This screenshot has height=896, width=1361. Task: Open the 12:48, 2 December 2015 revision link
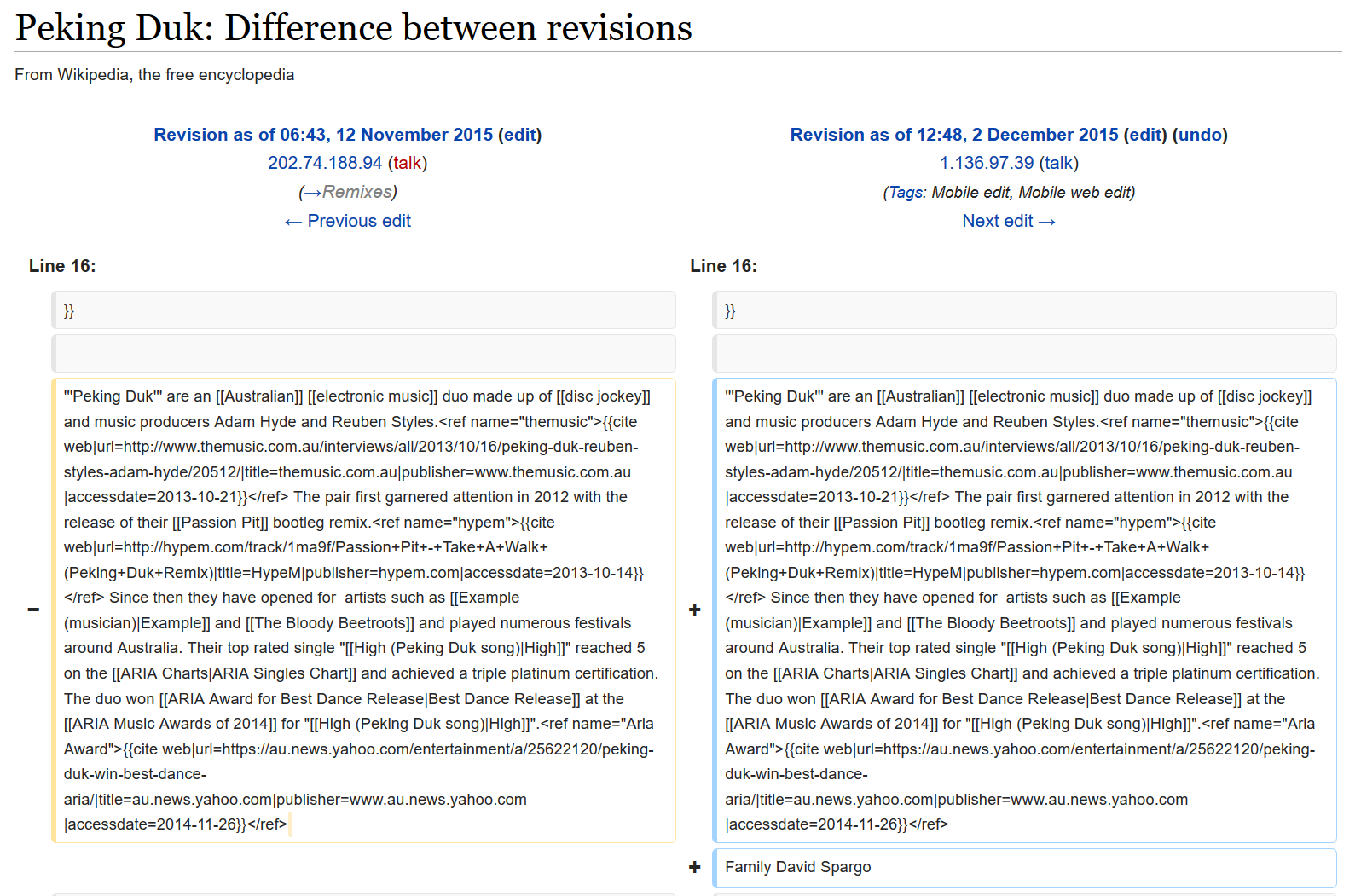[954, 135]
